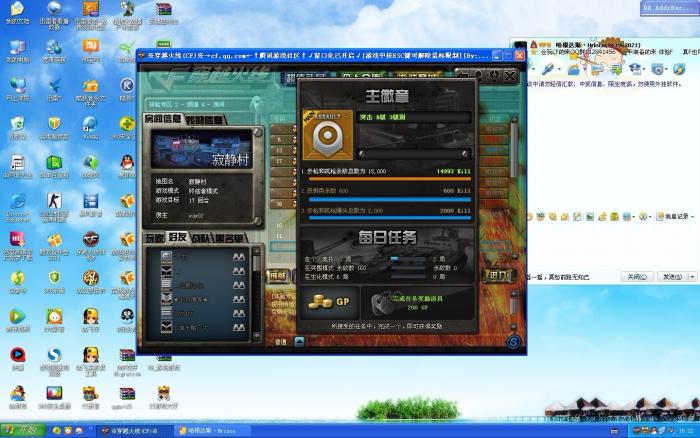Click the friends list vertical scrollbar
700x438 pixels.
pos(256,295)
